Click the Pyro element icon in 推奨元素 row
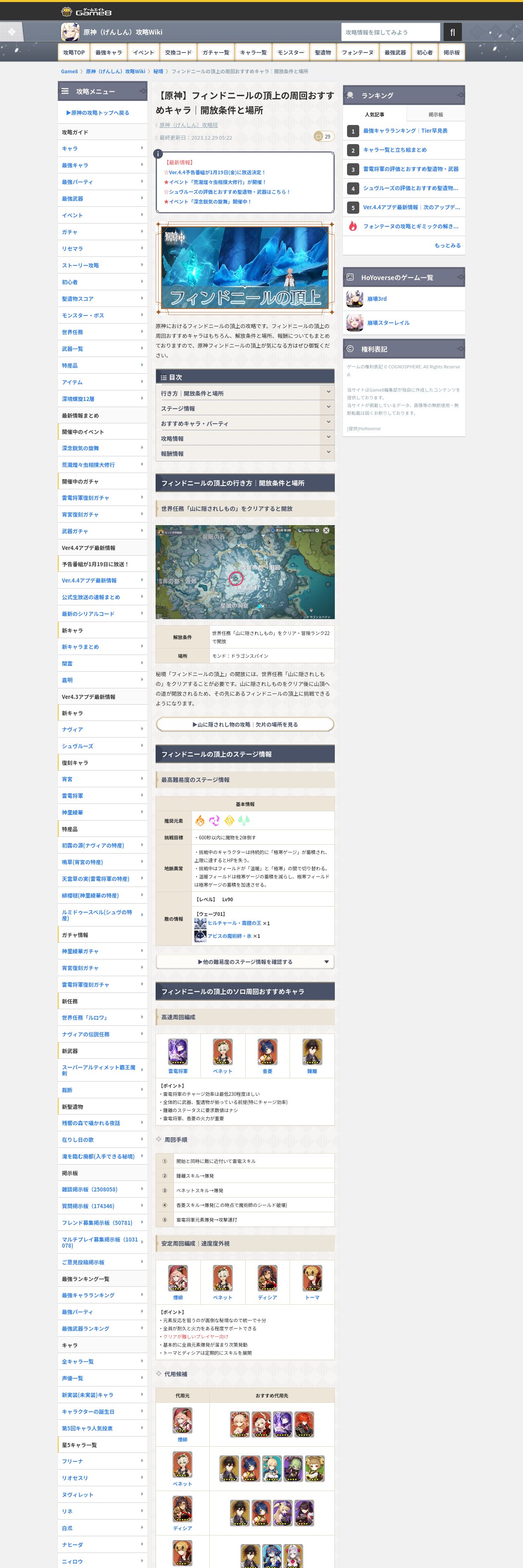The image size is (523, 1568). pos(200,821)
